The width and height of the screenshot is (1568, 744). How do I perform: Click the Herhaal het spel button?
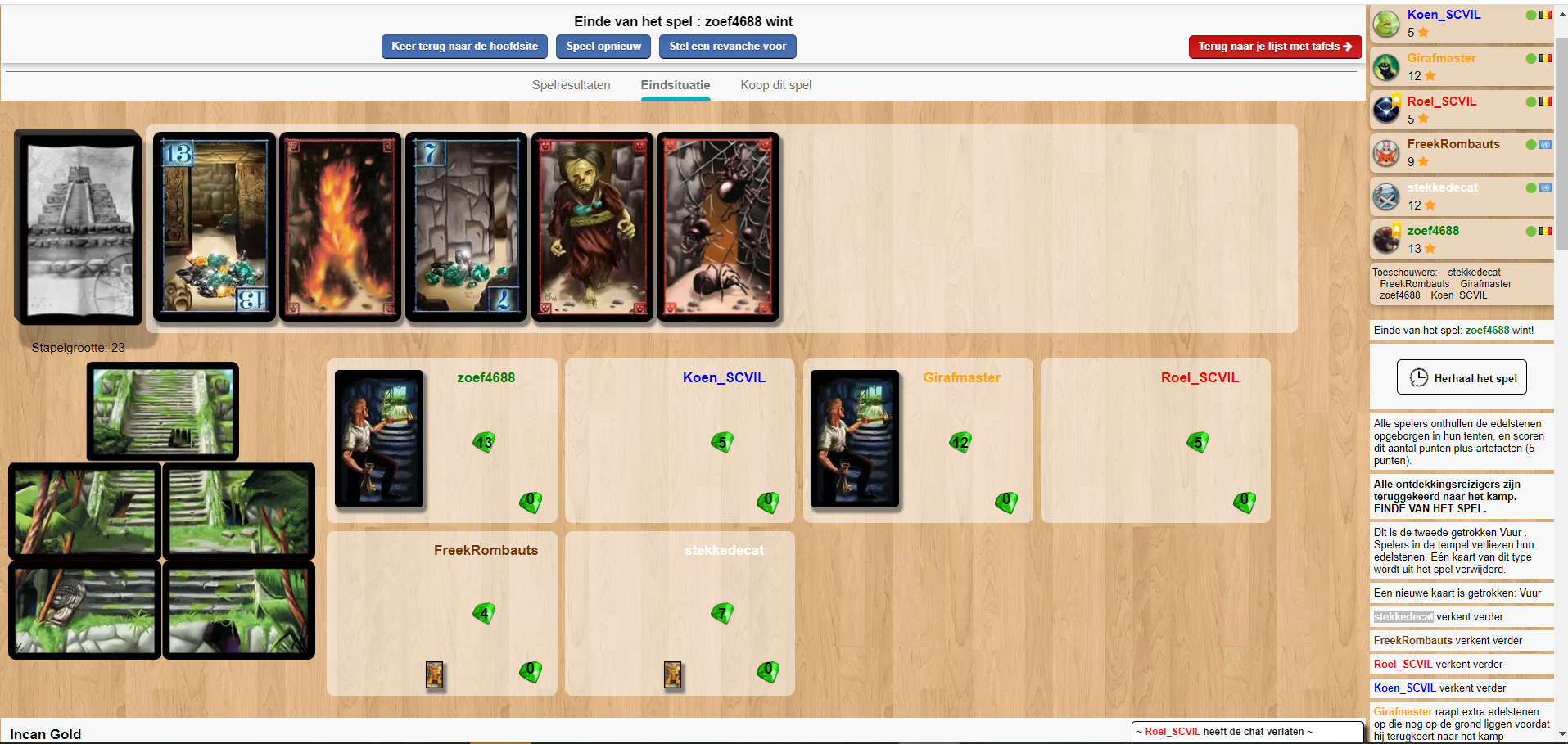tap(1462, 377)
